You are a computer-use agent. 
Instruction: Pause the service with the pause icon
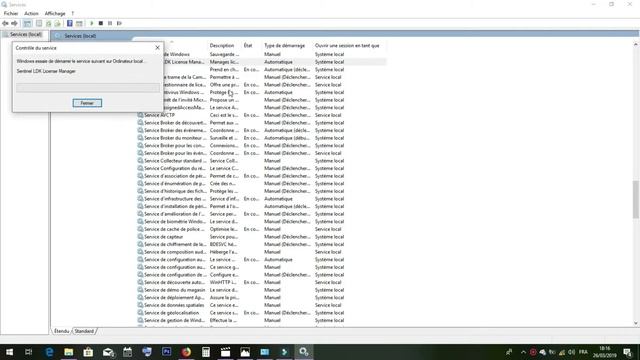pyautogui.click(x=110, y=23)
